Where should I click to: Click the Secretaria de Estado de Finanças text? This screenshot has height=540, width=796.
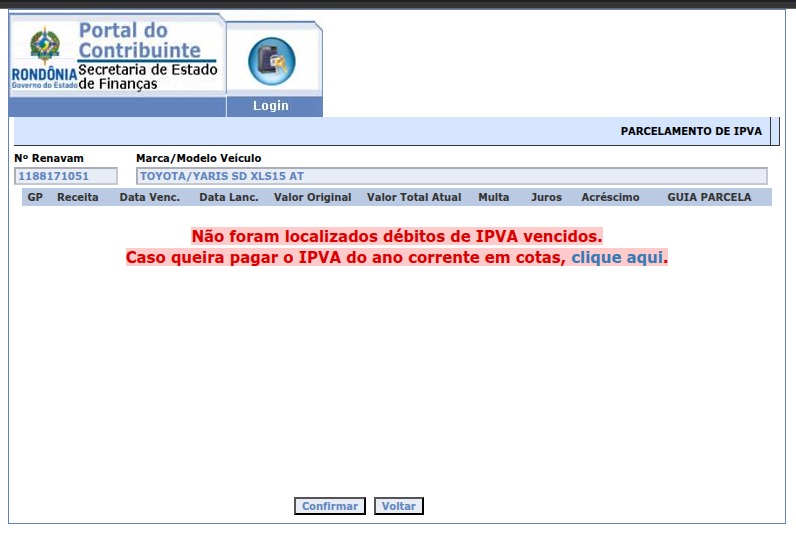coord(146,77)
